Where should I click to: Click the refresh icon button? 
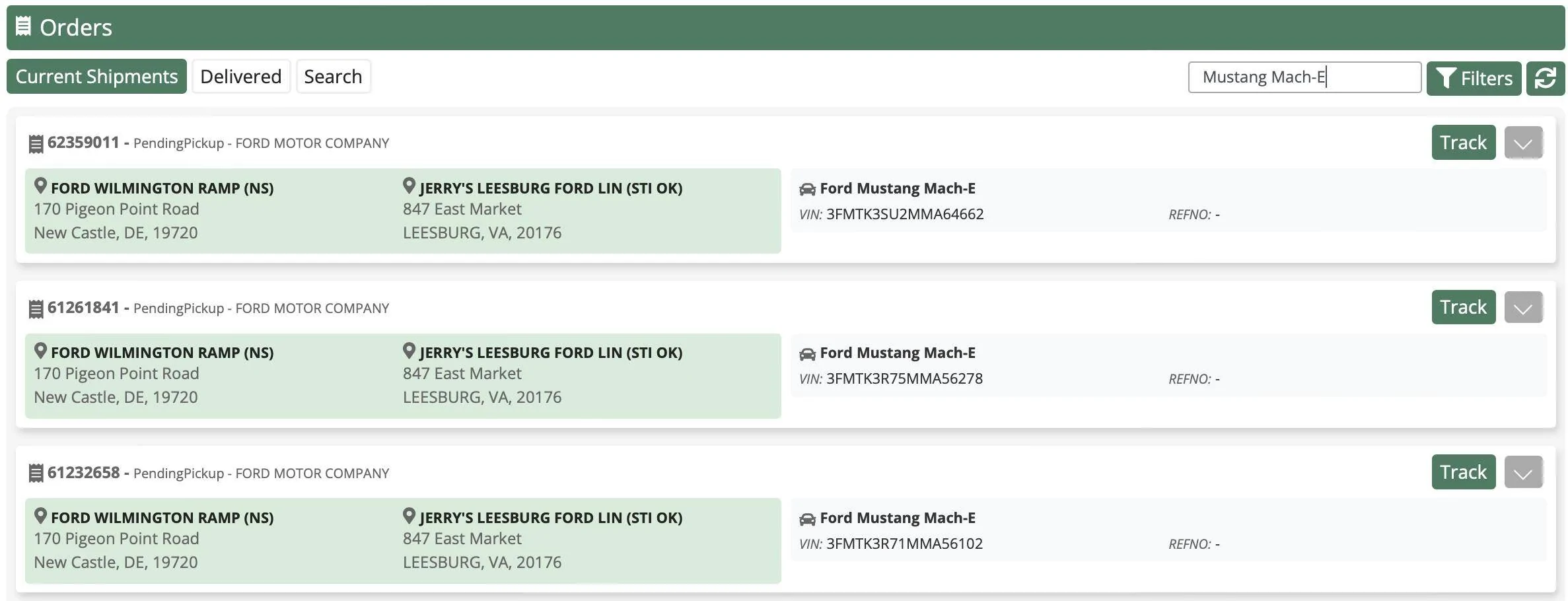click(1545, 78)
